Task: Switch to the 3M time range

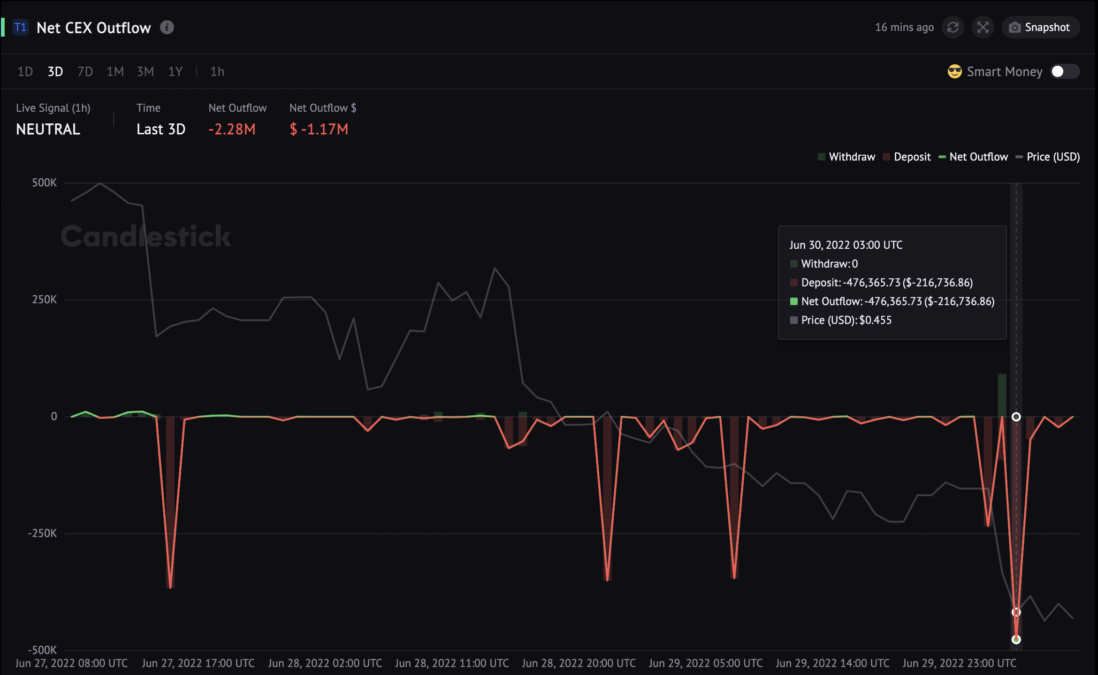Action: click(145, 71)
